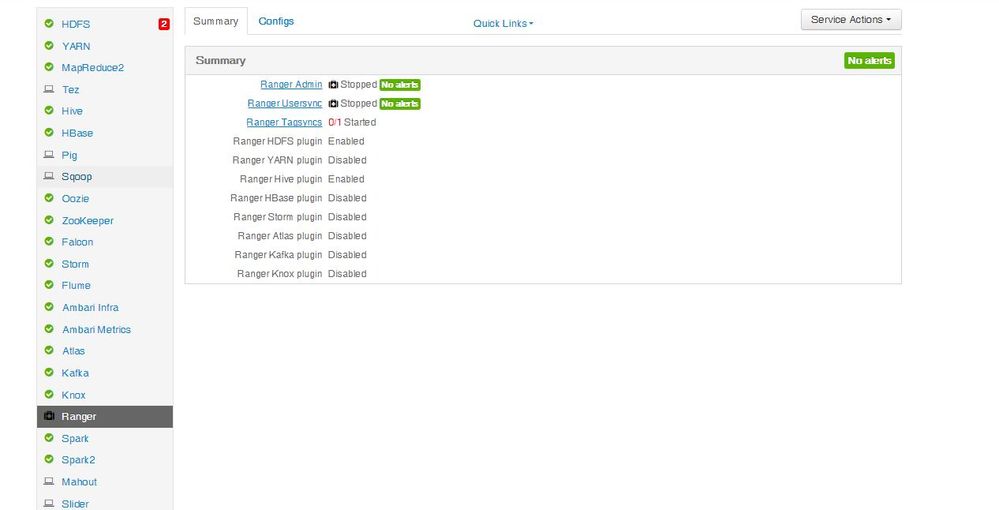Open the HBase service page

(77, 133)
